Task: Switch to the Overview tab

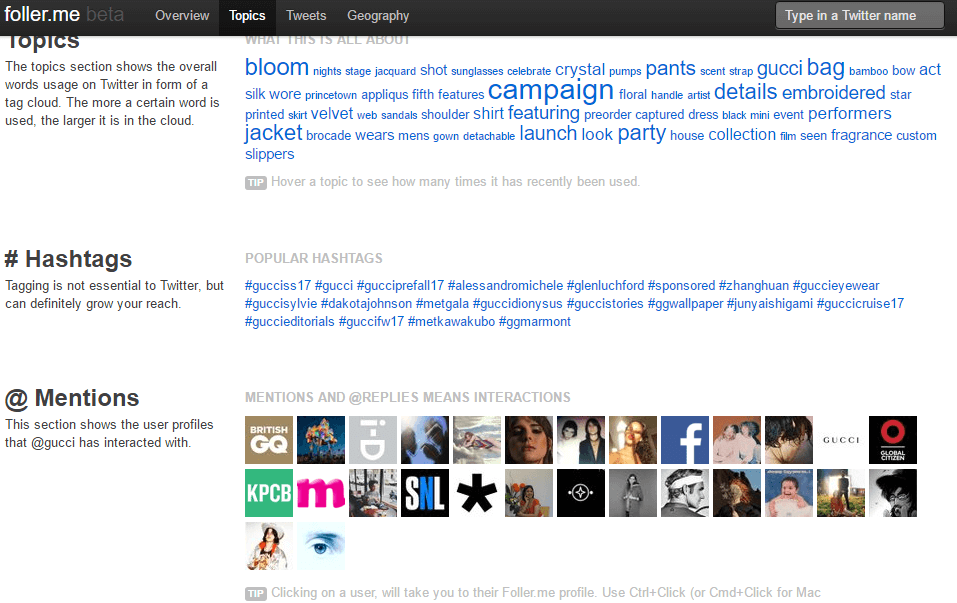Action: pos(182,16)
